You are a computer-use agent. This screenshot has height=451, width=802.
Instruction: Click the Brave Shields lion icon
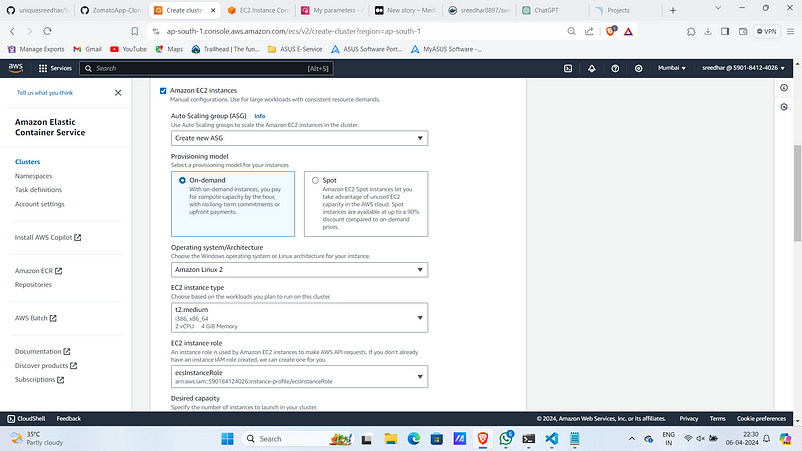point(611,31)
